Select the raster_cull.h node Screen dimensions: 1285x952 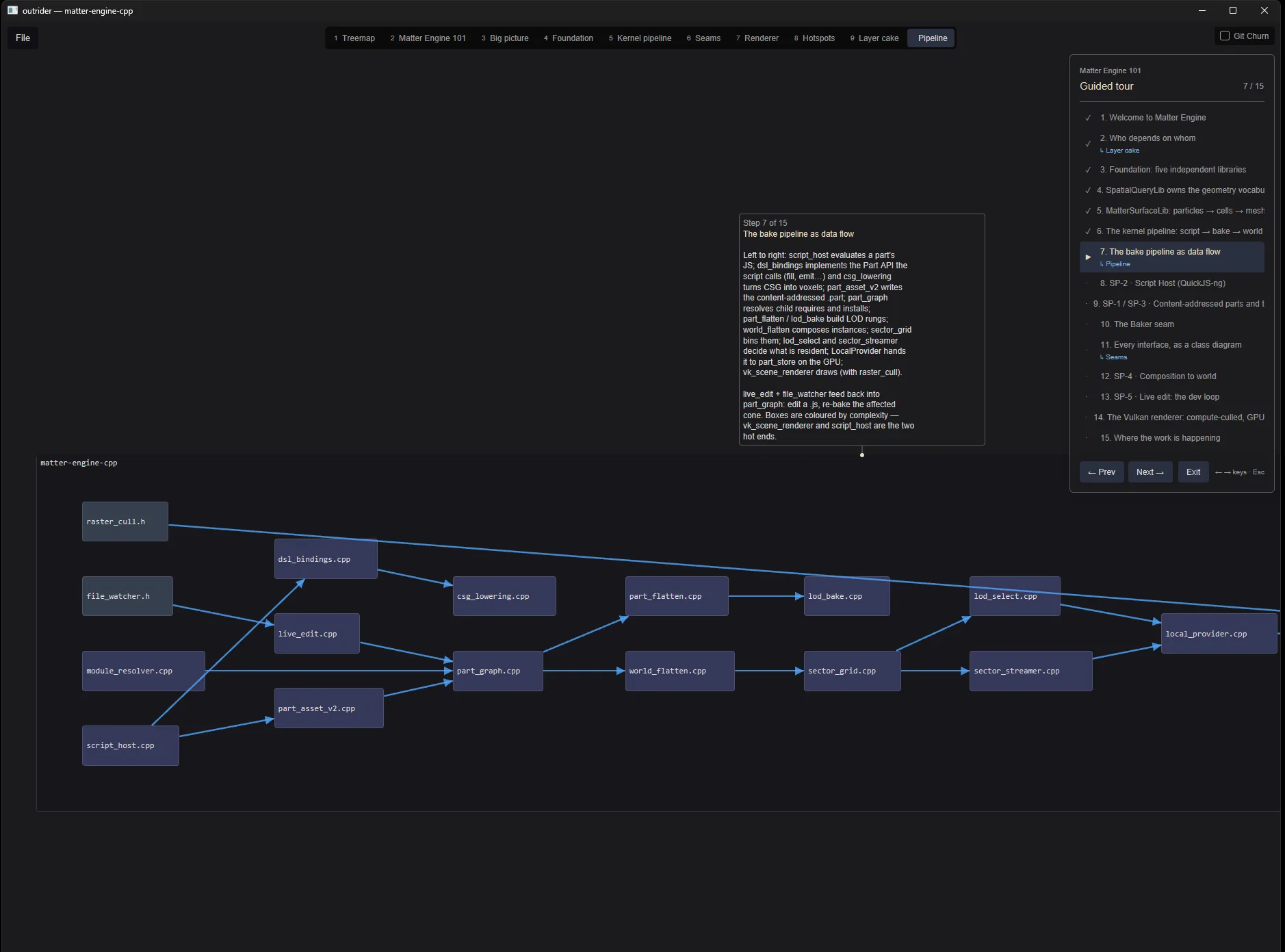[x=125, y=522]
